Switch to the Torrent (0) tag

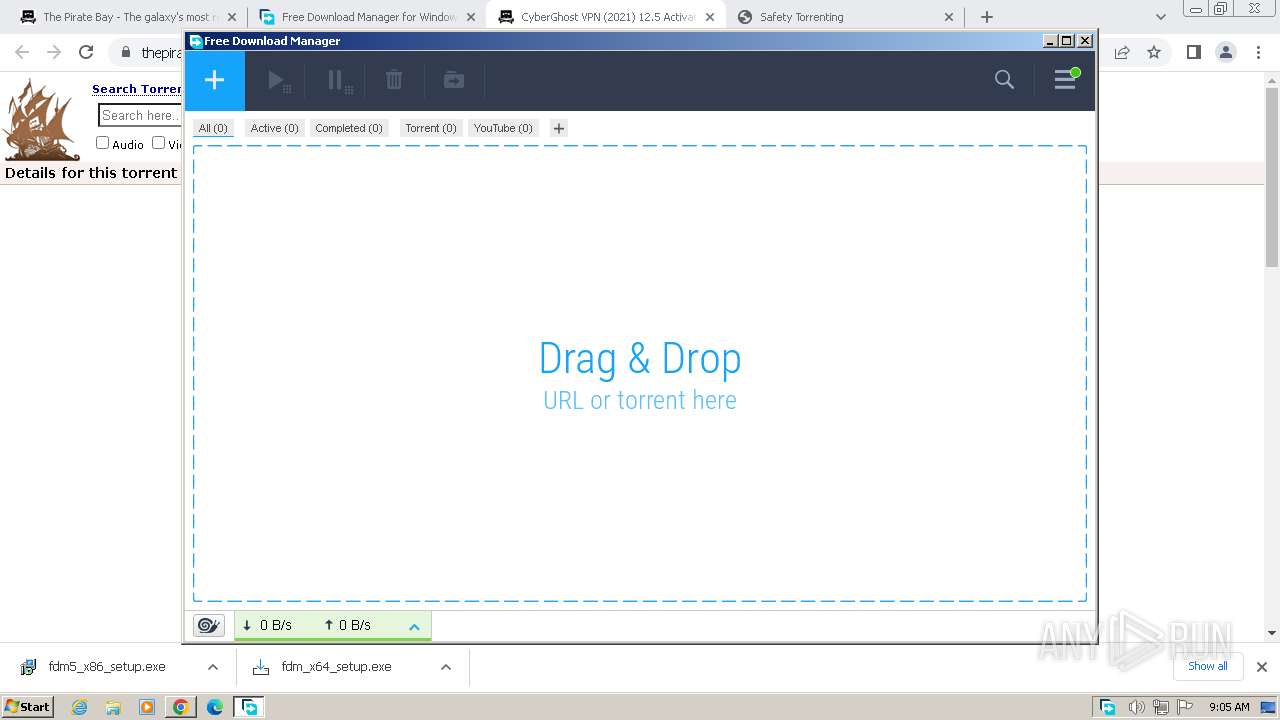[431, 128]
